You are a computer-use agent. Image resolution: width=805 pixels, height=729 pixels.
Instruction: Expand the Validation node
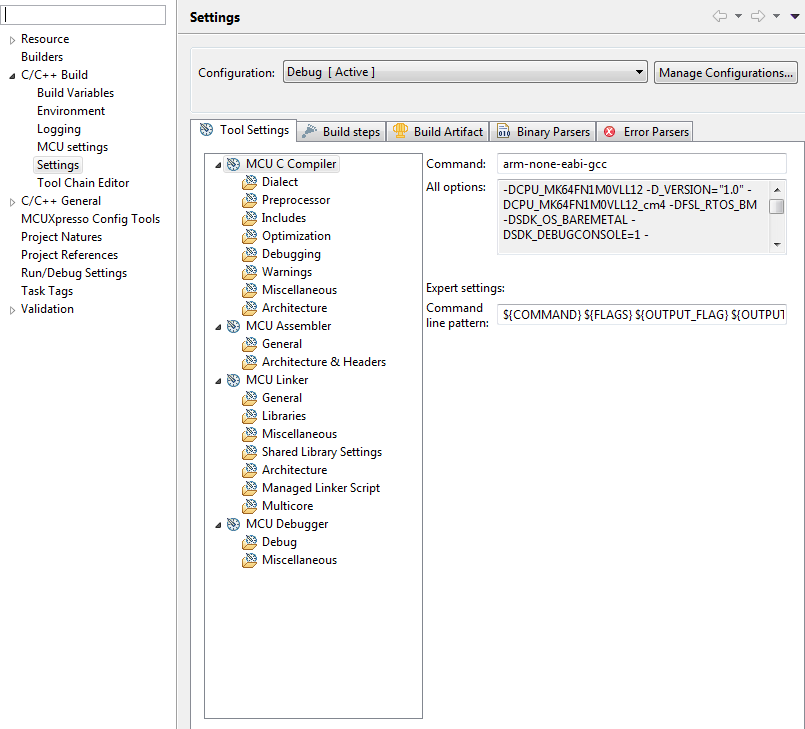pos(12,310)
